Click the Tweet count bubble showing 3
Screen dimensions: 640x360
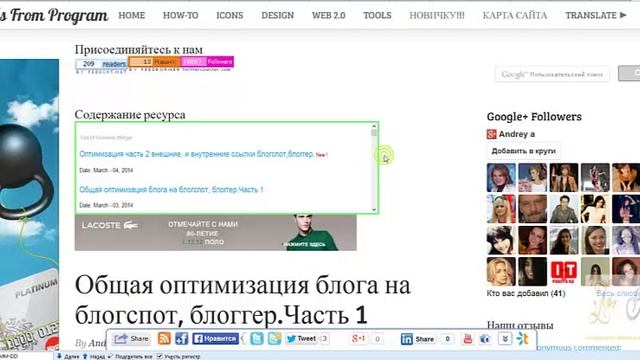[324, 338]
